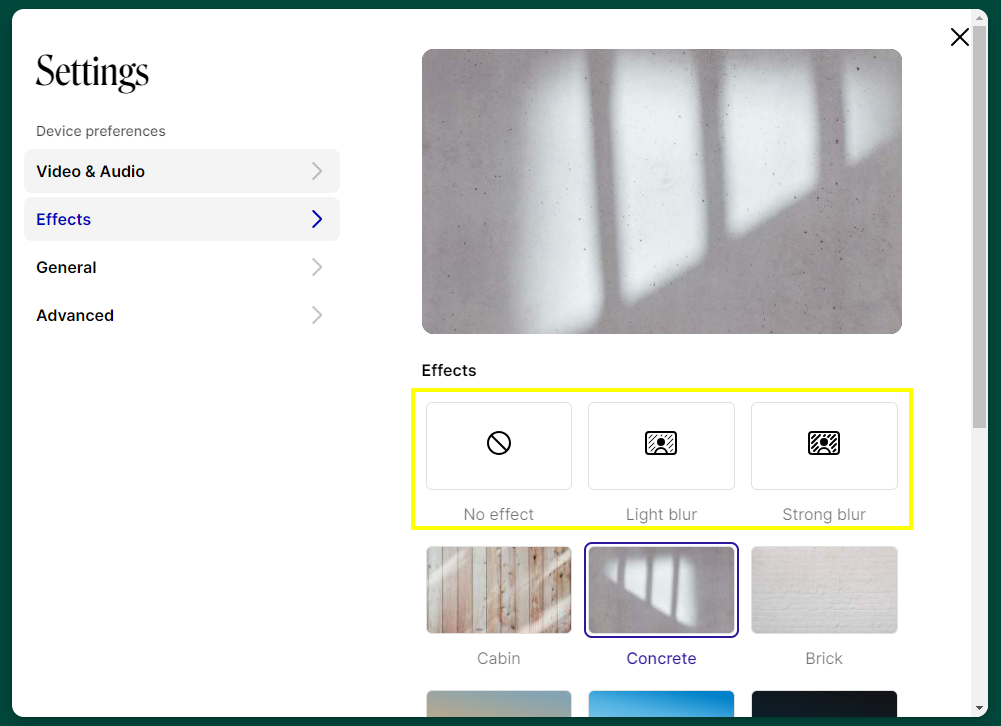Viewport: 1001px width, 726px height.
Task: Click the "Settings" heading text
Action: 92,72
